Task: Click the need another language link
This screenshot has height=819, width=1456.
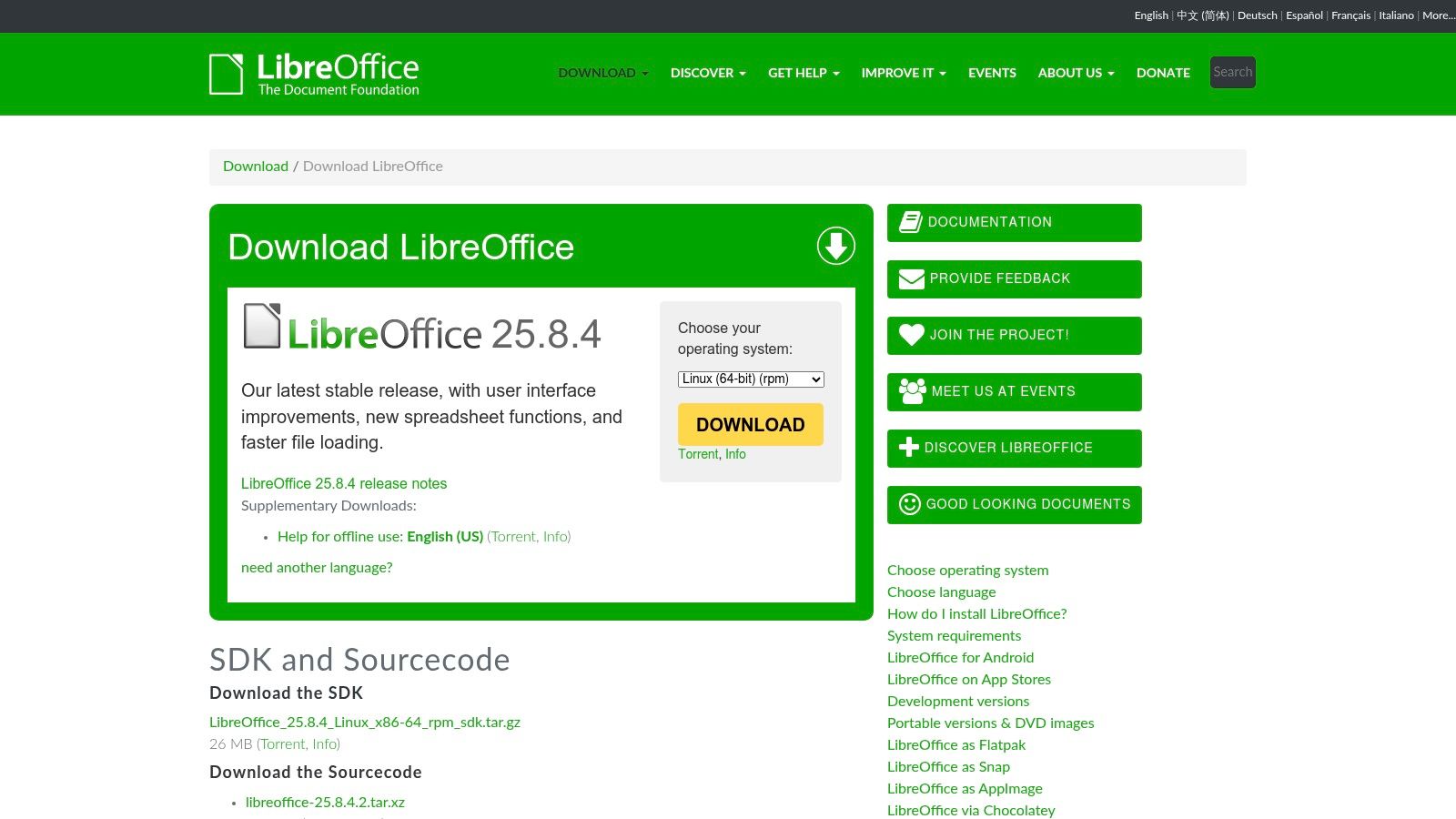Action: [316, 567]
